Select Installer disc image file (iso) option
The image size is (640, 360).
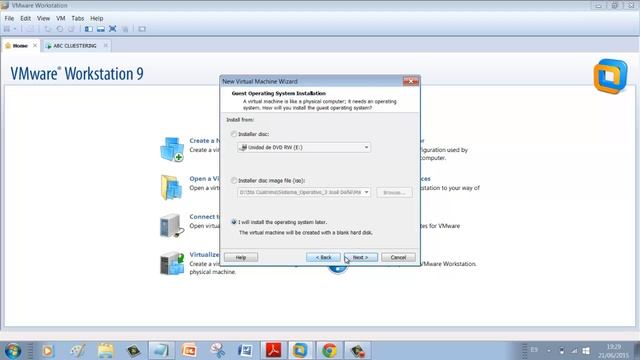click(x=234, y=180)
